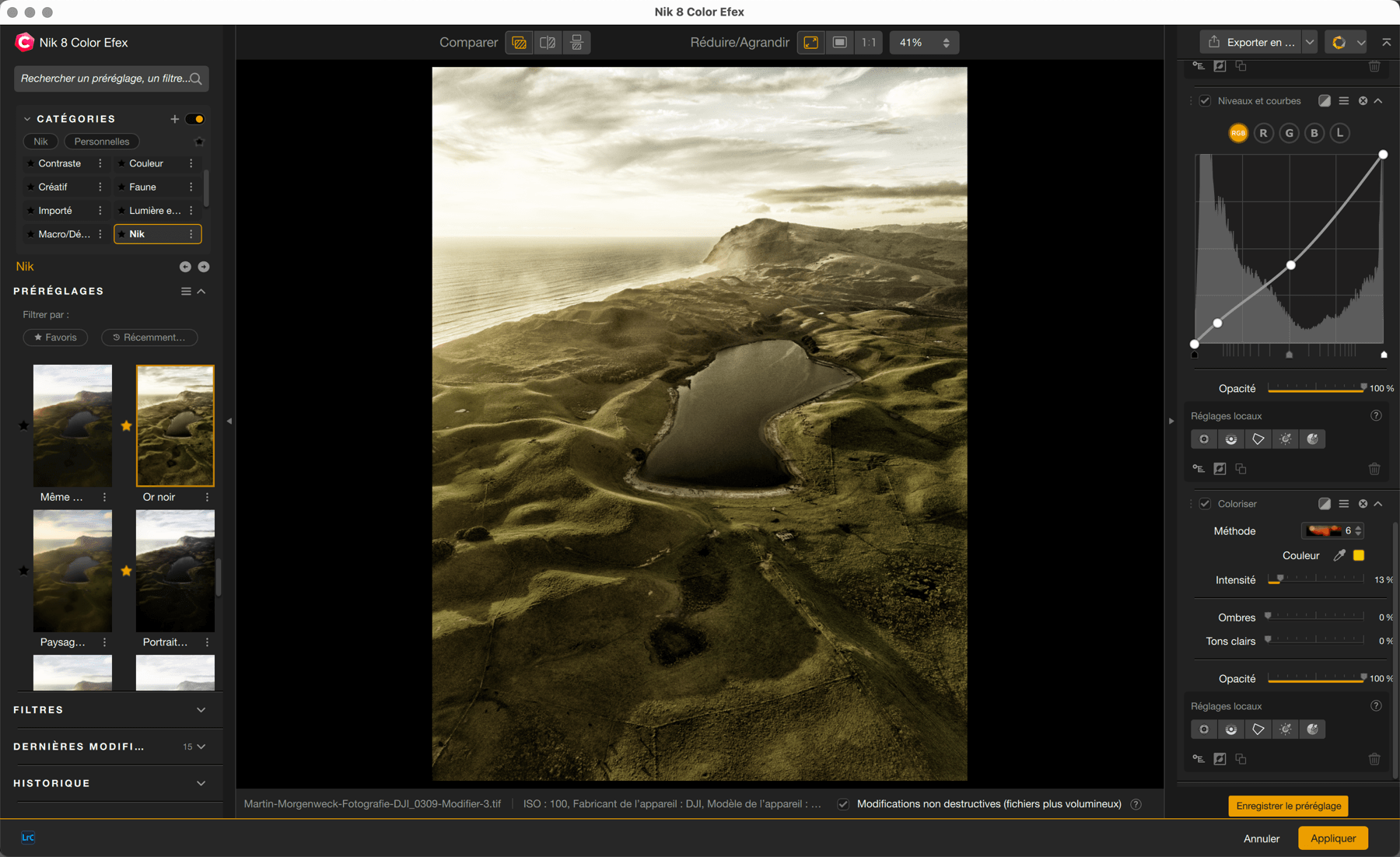Click Exporter en button
Image resolution: width=1400 pixels, height=857 pixels.
click(x=1251, y=43)
